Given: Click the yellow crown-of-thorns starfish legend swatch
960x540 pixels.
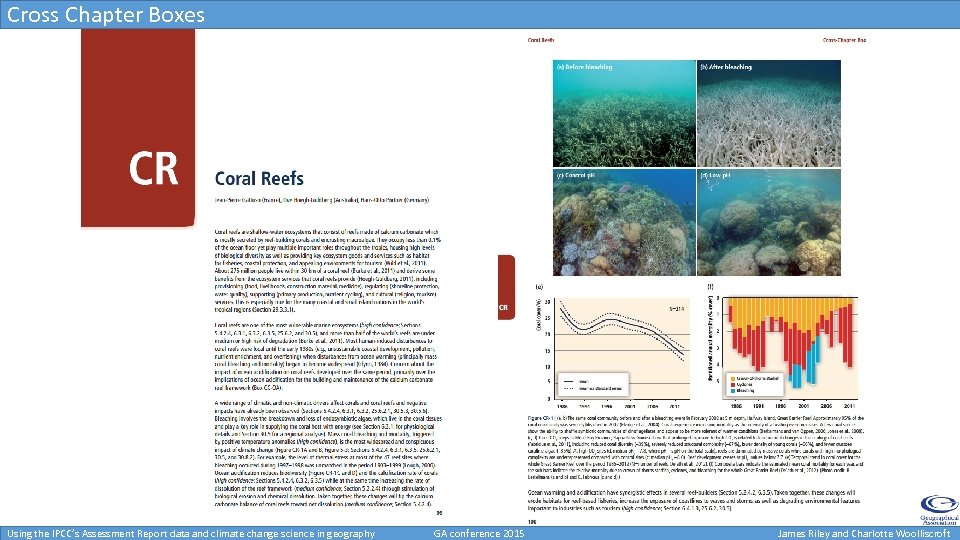Looking at the screenshot, I should pyautogui.click(x=733, y=378).
